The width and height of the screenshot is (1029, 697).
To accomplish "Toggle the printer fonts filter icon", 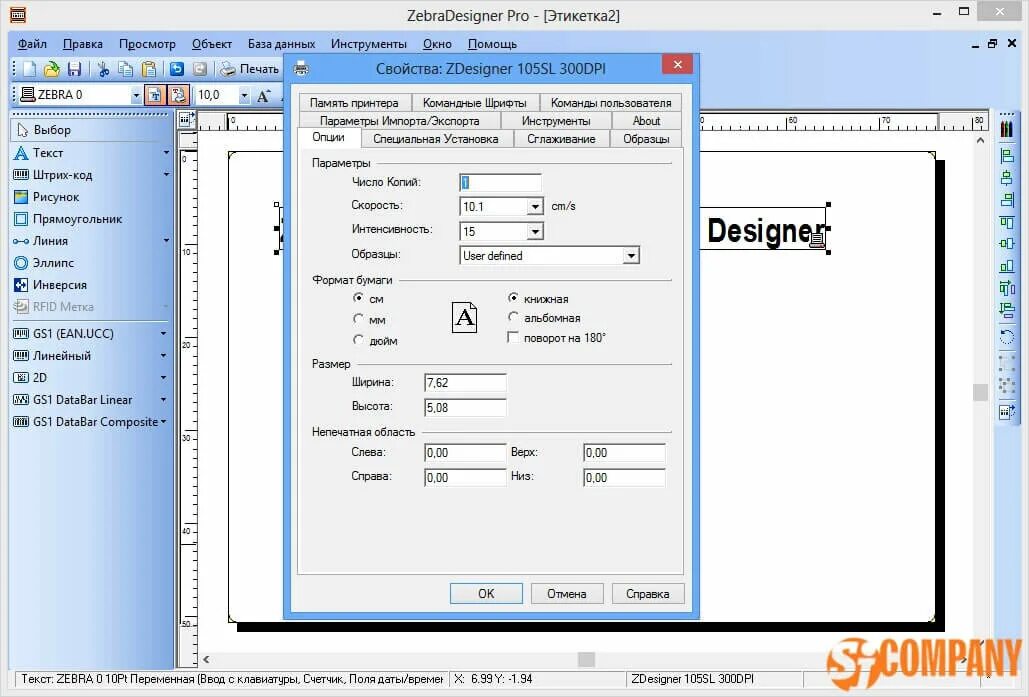I will pyautogui.click(x=178, y=95).
